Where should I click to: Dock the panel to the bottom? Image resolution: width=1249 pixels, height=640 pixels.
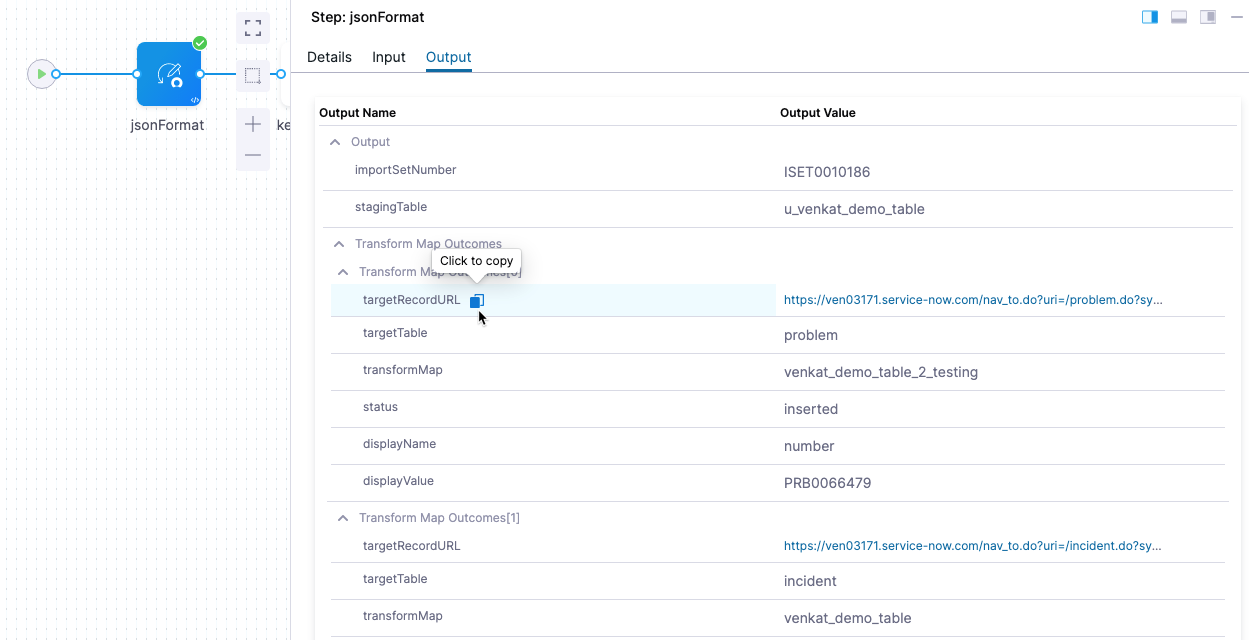[1179, 17]
